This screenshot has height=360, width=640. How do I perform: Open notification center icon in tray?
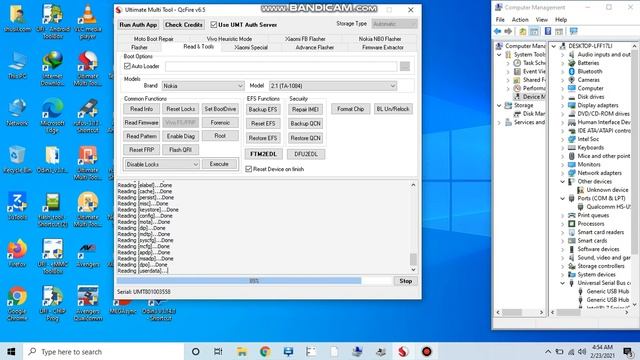click(x=628, y=351)
